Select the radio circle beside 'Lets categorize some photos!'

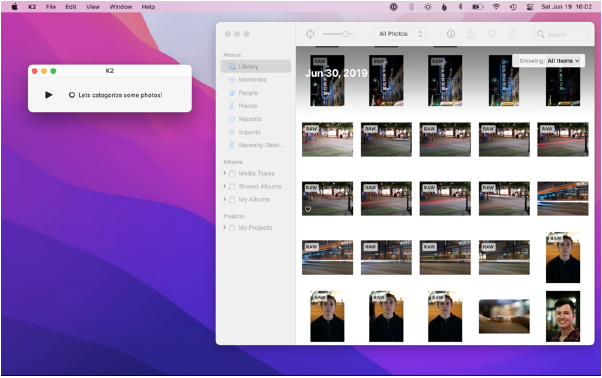72,95
